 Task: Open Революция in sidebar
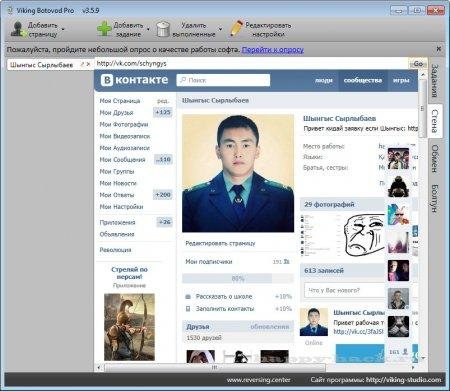pos(115,250)
